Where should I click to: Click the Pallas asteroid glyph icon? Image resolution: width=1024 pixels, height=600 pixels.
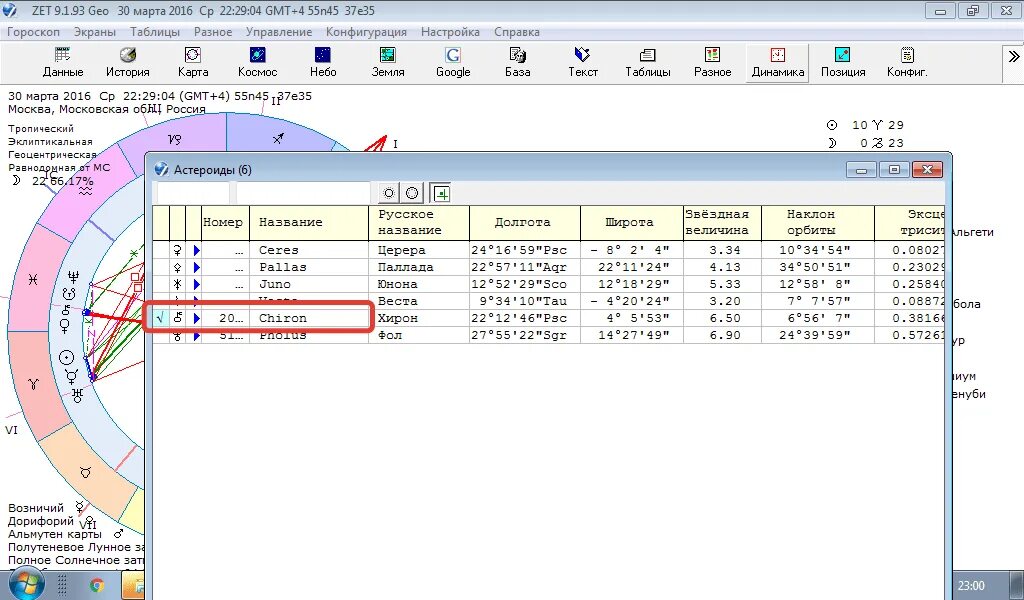177,267
